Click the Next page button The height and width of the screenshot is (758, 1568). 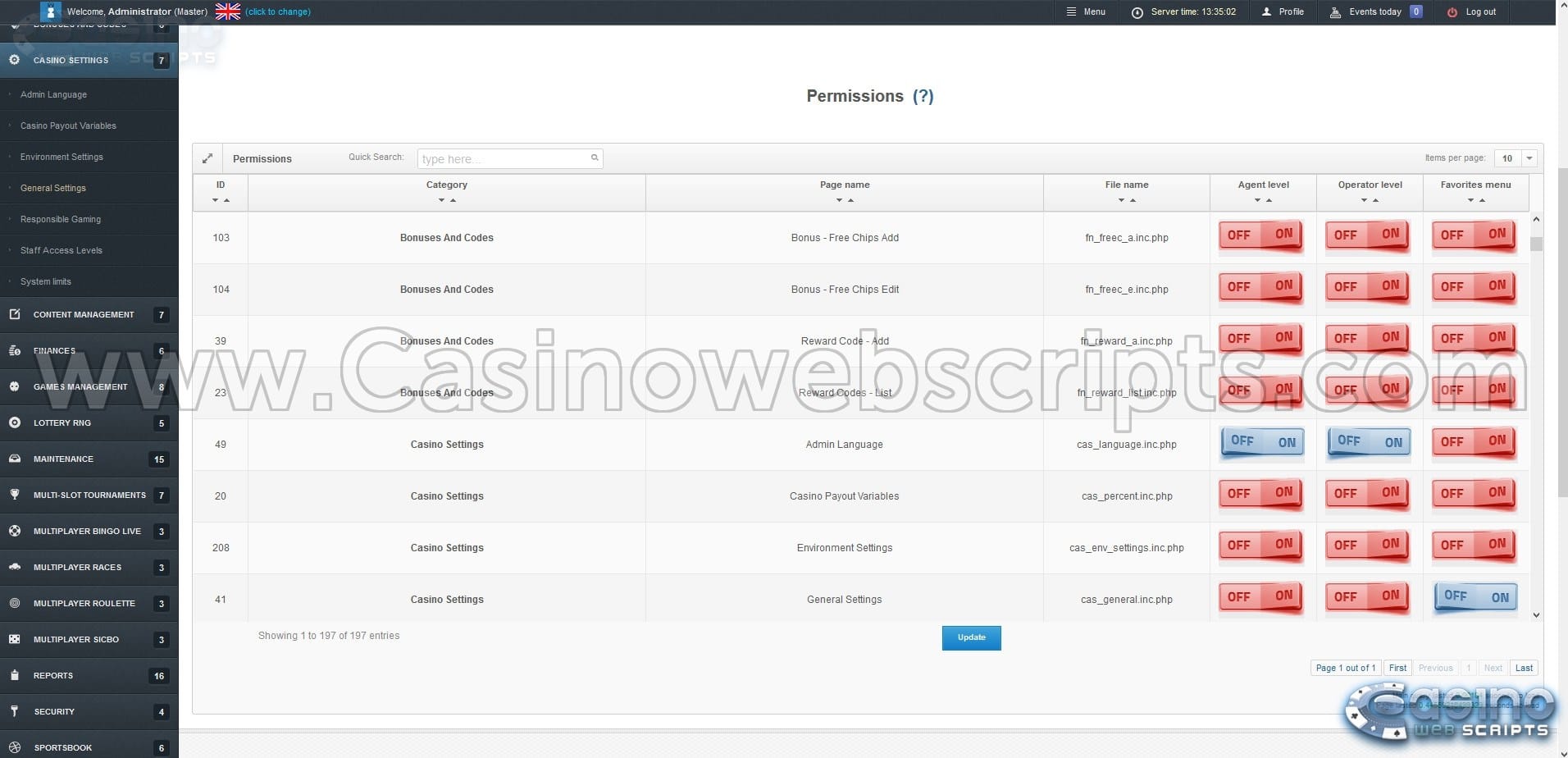[x=1493, y=668]
